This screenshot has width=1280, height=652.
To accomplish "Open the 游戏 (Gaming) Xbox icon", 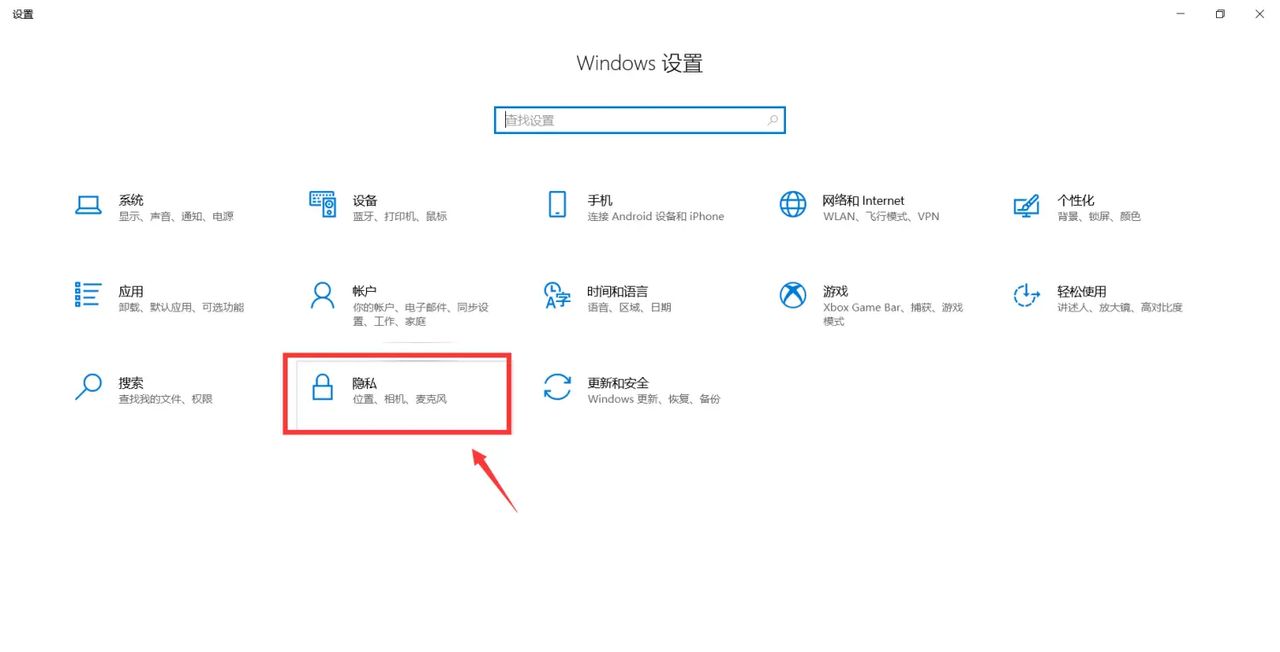I will click(792, 295).
